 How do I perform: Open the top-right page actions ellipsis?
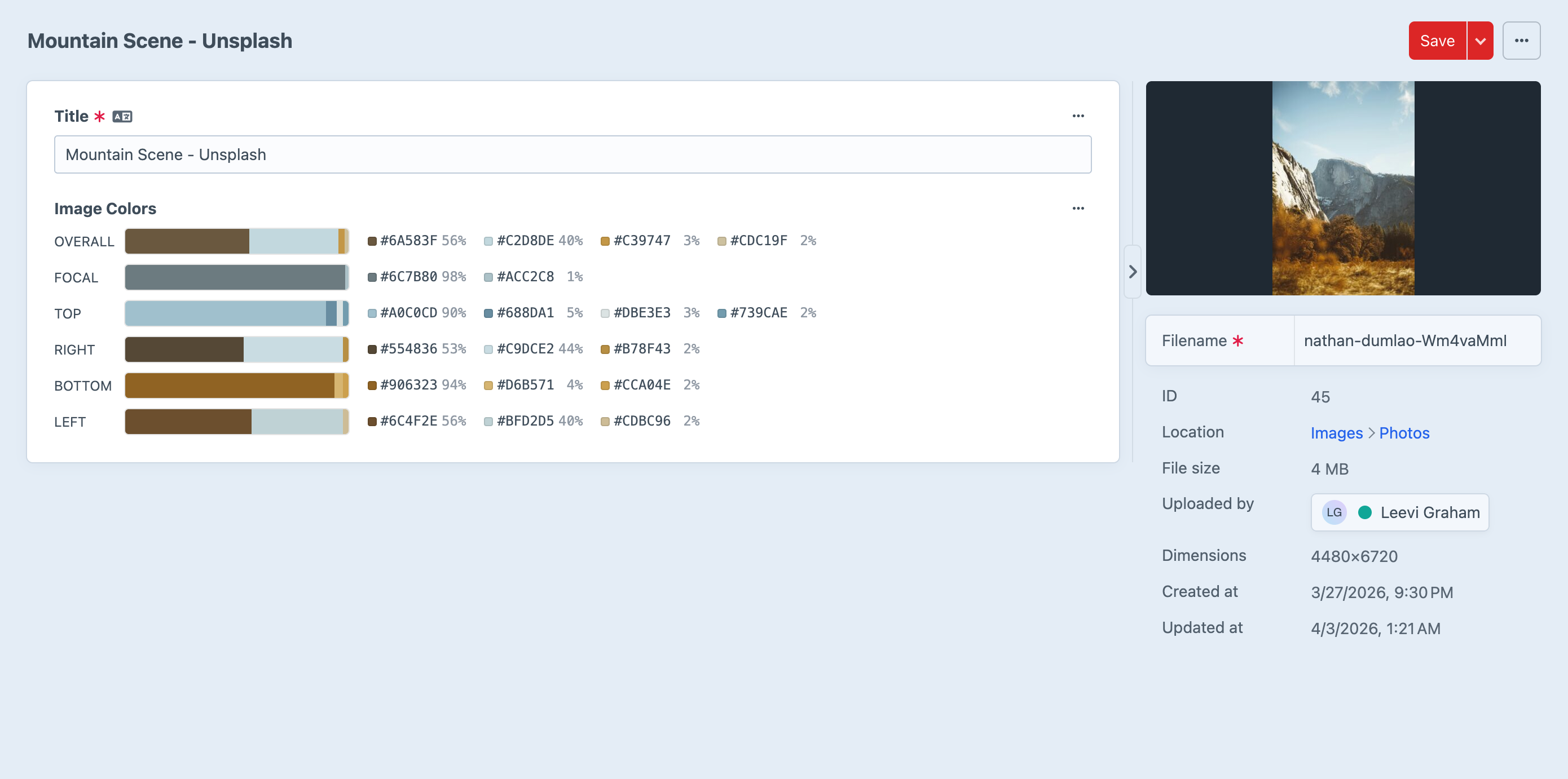pyautogui.click(x=1522, y=40)
